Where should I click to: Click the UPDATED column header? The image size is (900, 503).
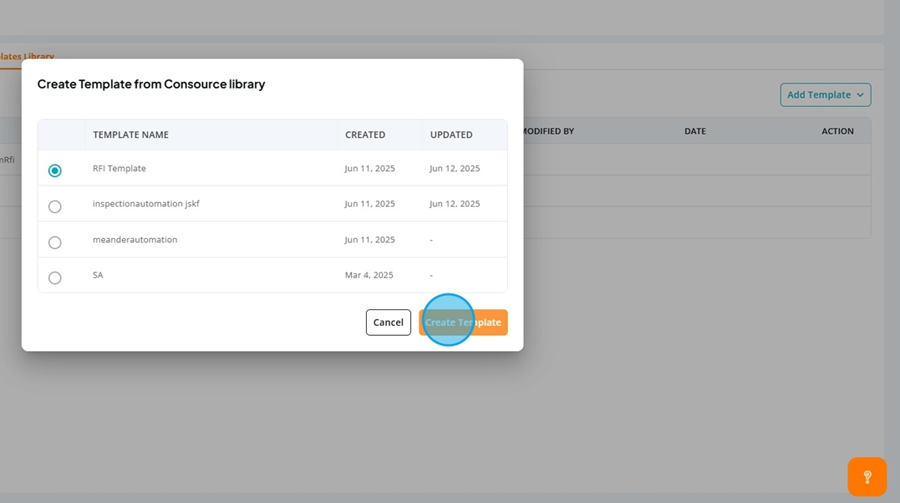point(451,135)
